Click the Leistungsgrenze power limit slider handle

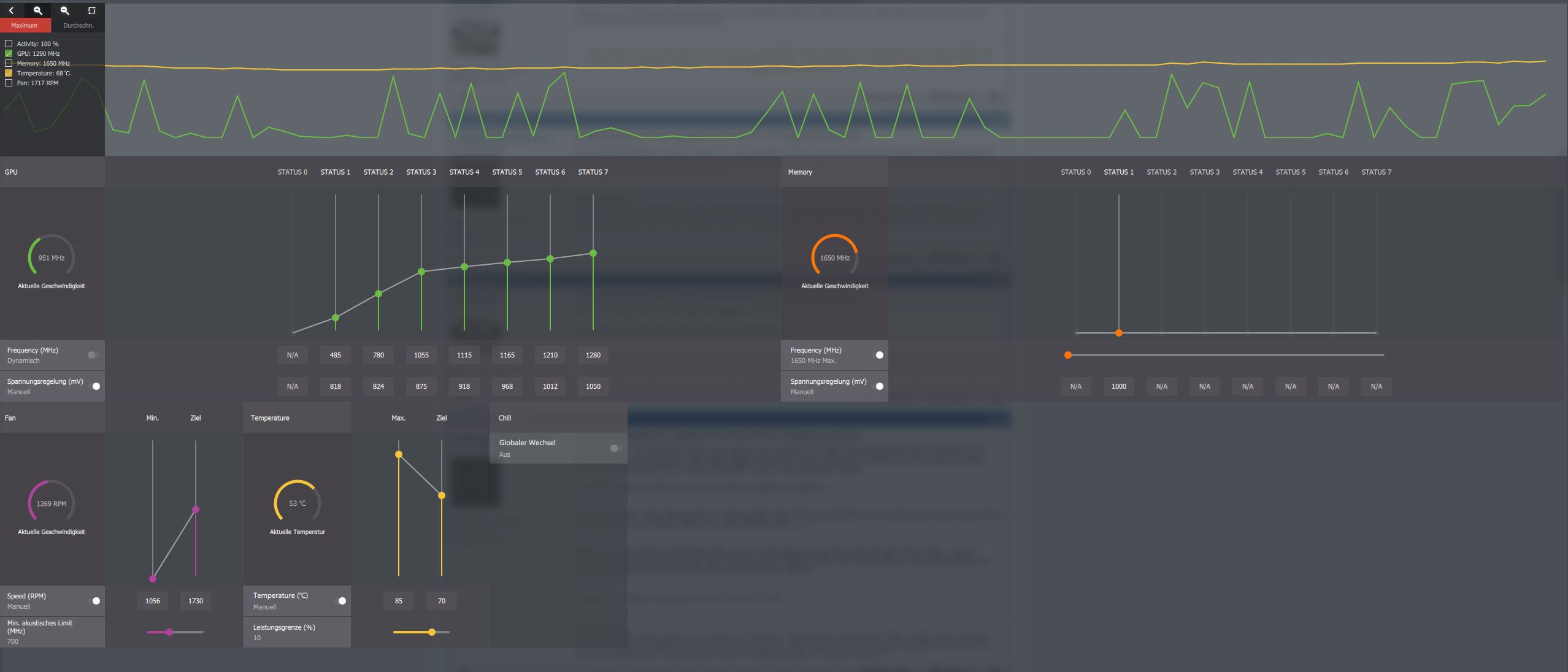click(x=432, y=632)
